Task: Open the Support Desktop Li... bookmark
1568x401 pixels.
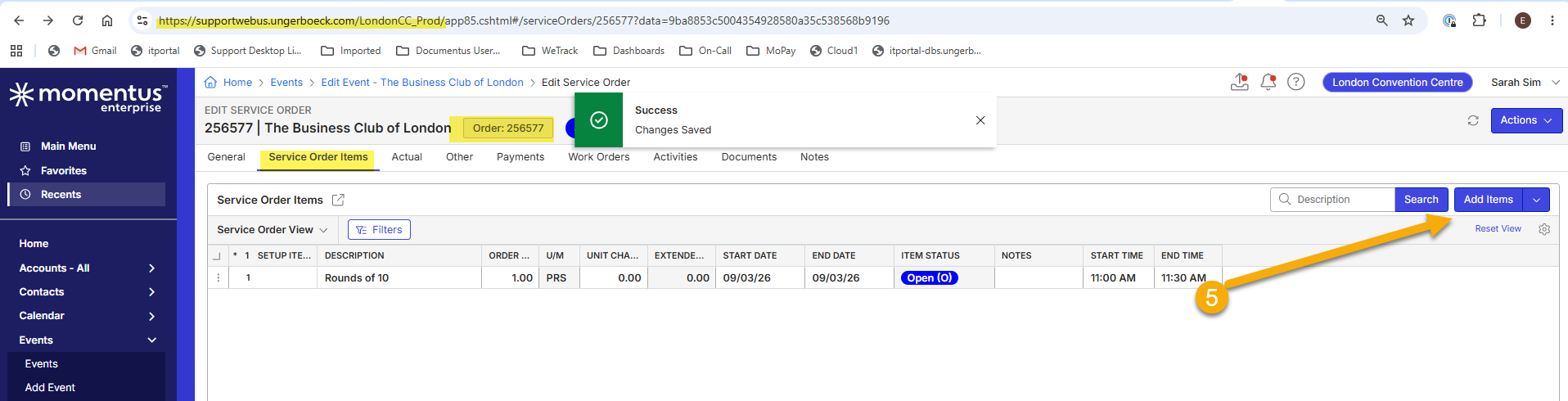Action: 247,51
